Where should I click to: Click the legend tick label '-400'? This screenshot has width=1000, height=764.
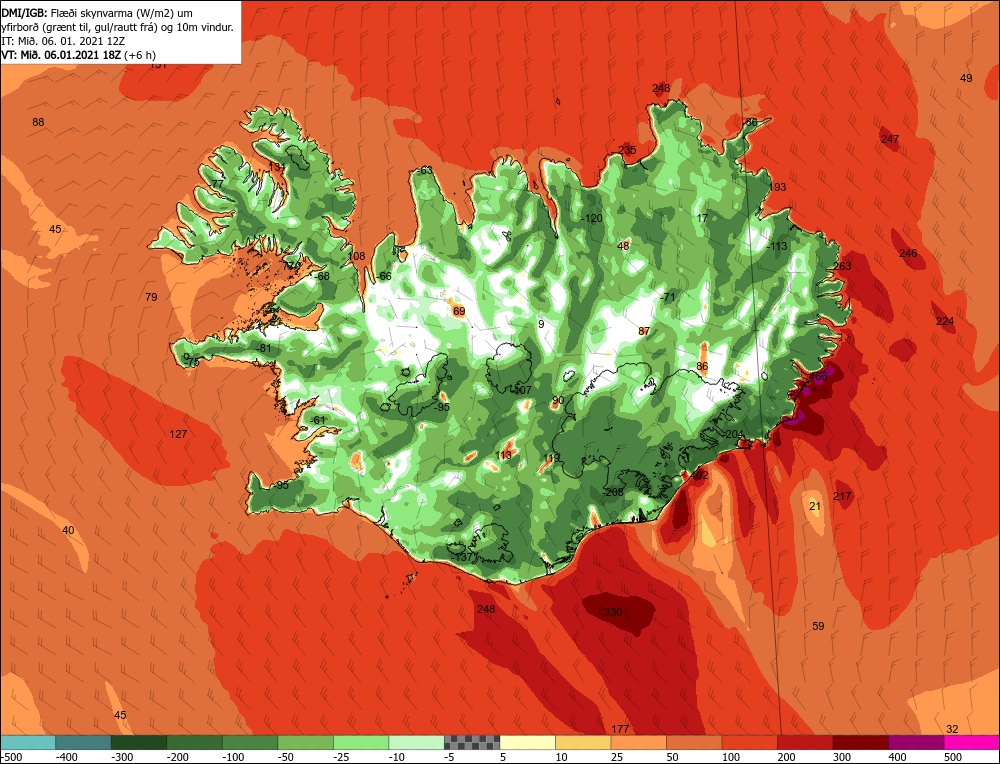click(66, 757)
